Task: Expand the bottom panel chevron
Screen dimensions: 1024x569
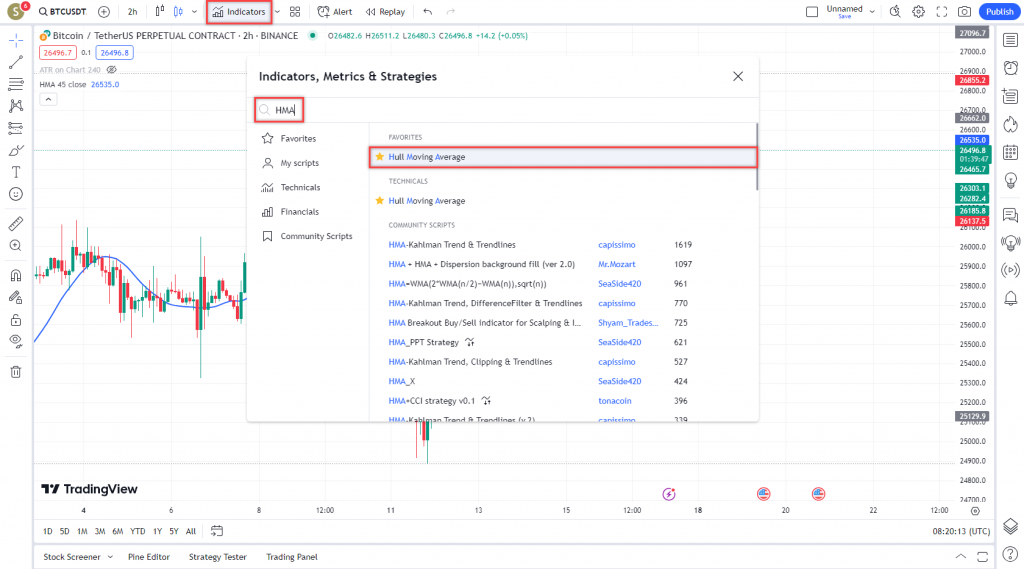Action: pos(961,557)
